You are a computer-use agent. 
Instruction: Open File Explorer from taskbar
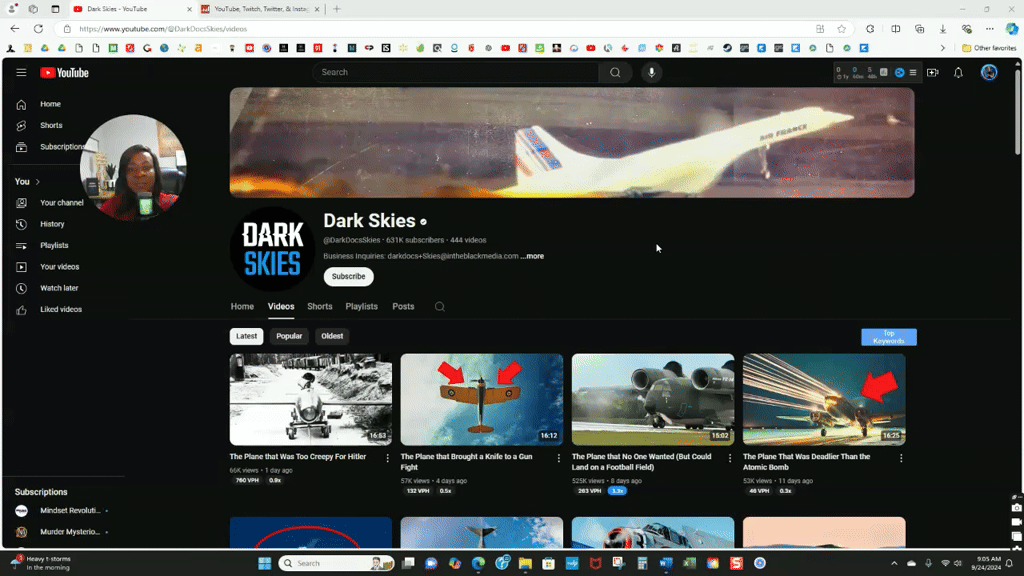(525, 563)
